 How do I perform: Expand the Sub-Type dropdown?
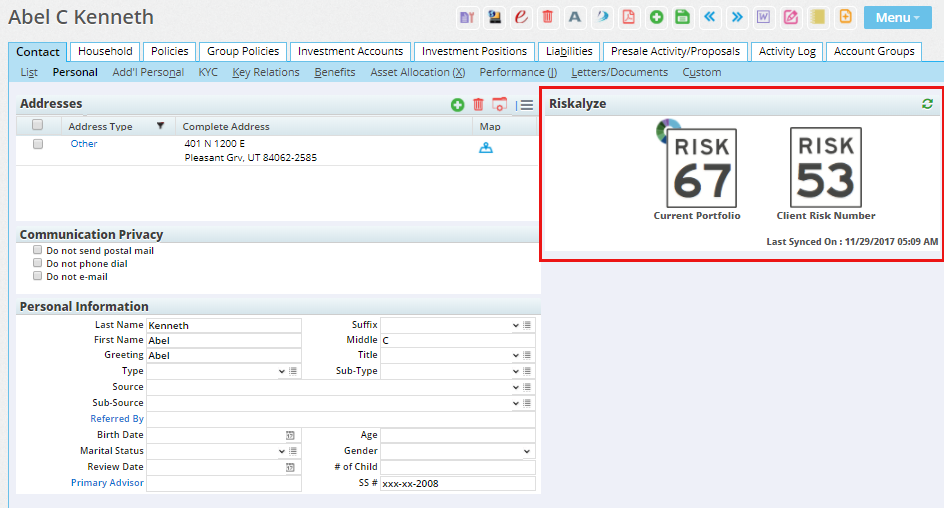pos(515,371)
